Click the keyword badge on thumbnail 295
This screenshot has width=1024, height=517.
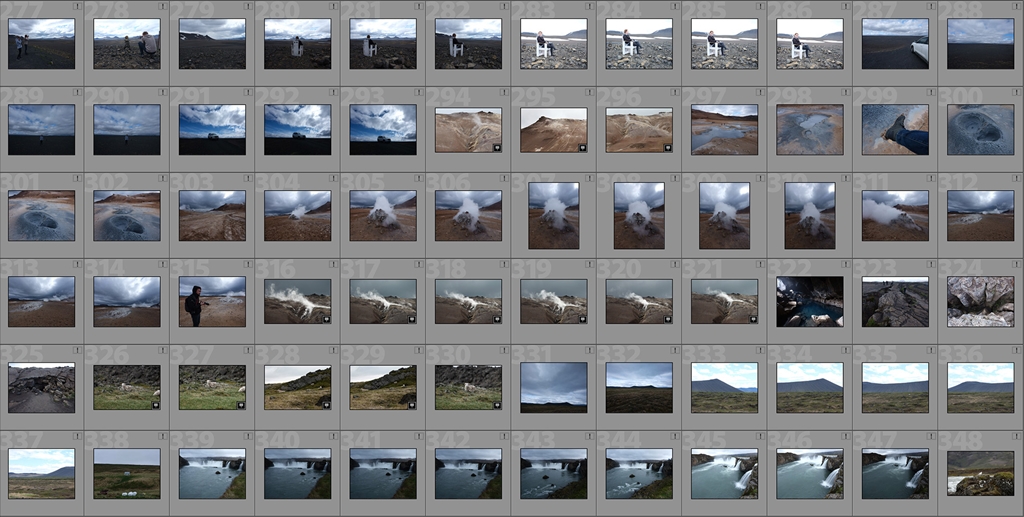tap(581, 147)
